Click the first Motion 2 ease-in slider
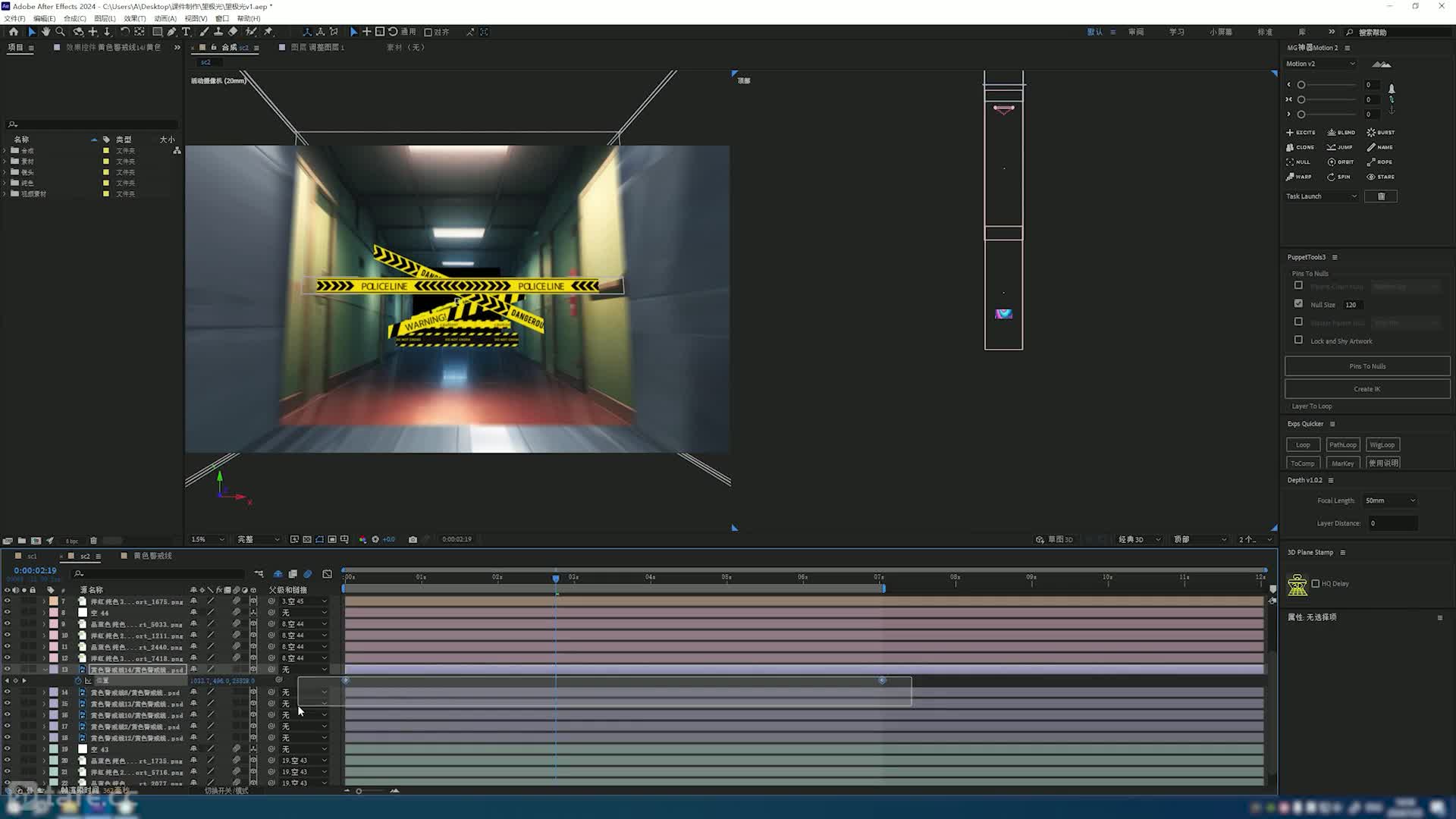Image resolution: width=1456 pixels, height=819 pixels. click(1327, 85)
